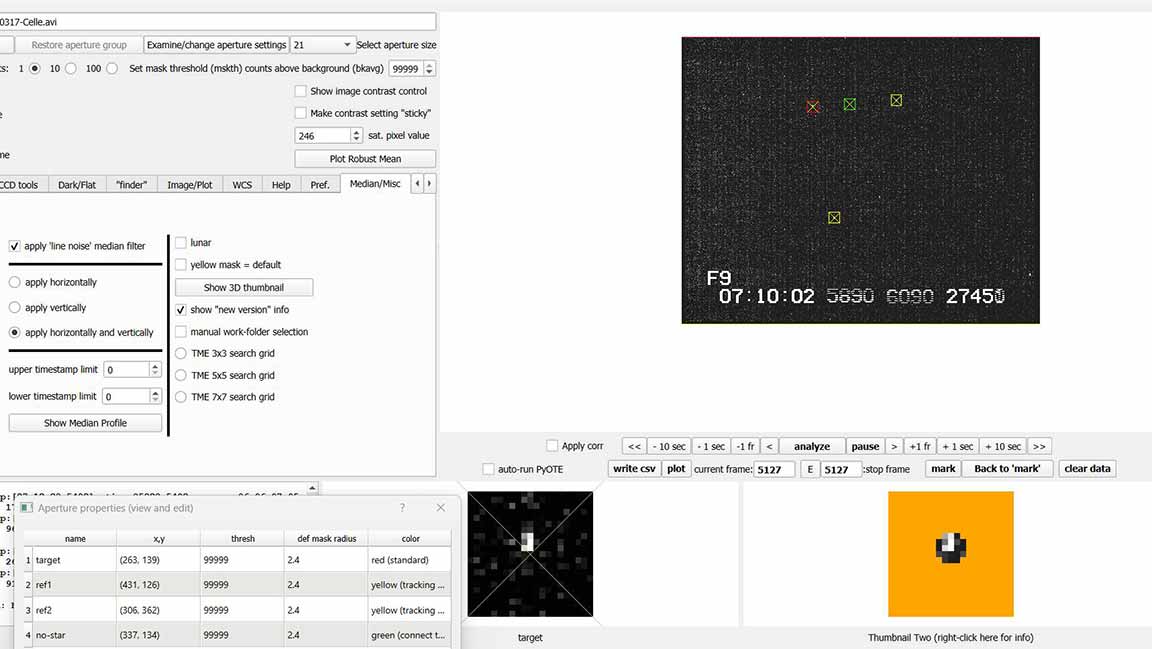Jump to first frame with << button

(x=634, y=447)
